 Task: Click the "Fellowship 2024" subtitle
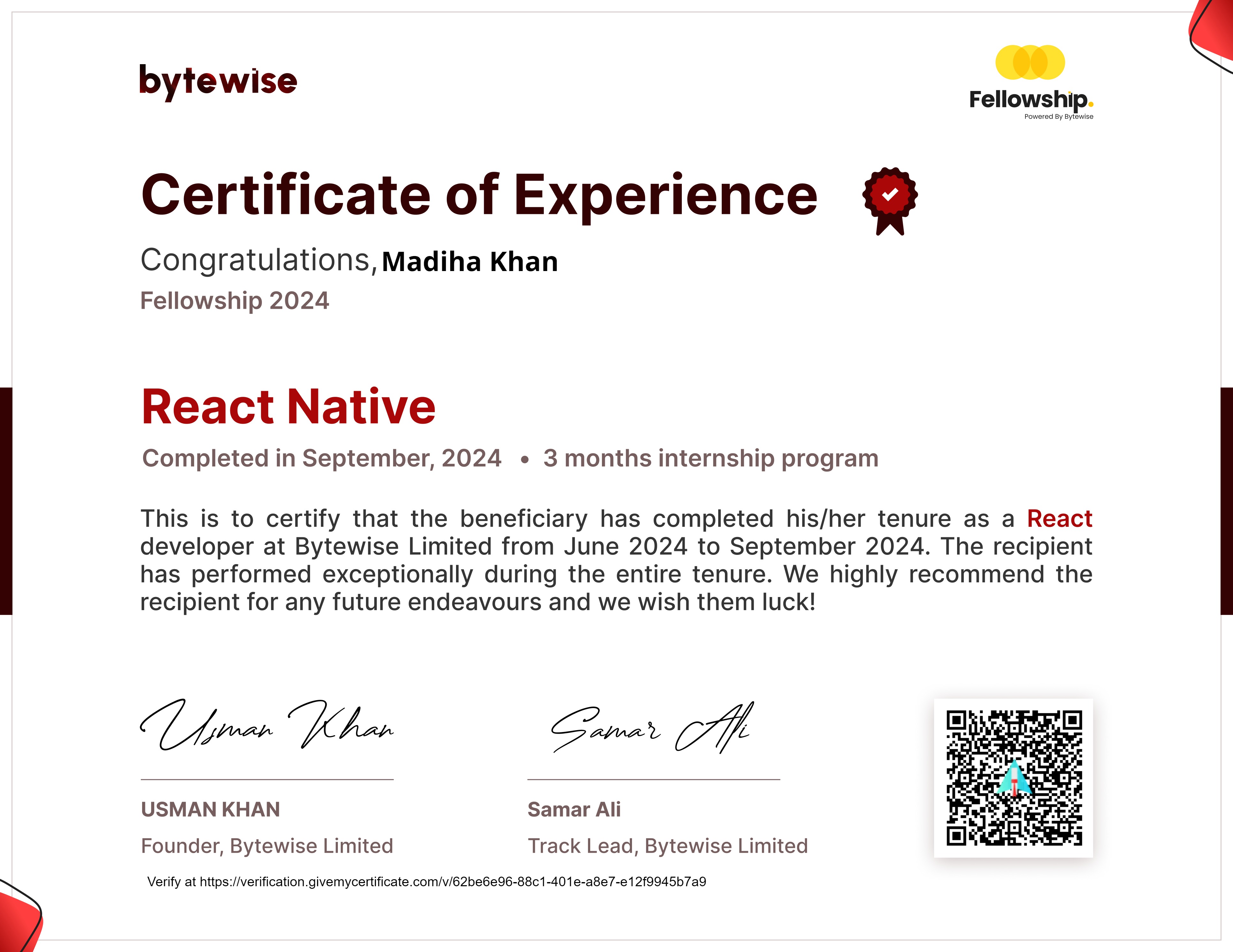[234, 300]
